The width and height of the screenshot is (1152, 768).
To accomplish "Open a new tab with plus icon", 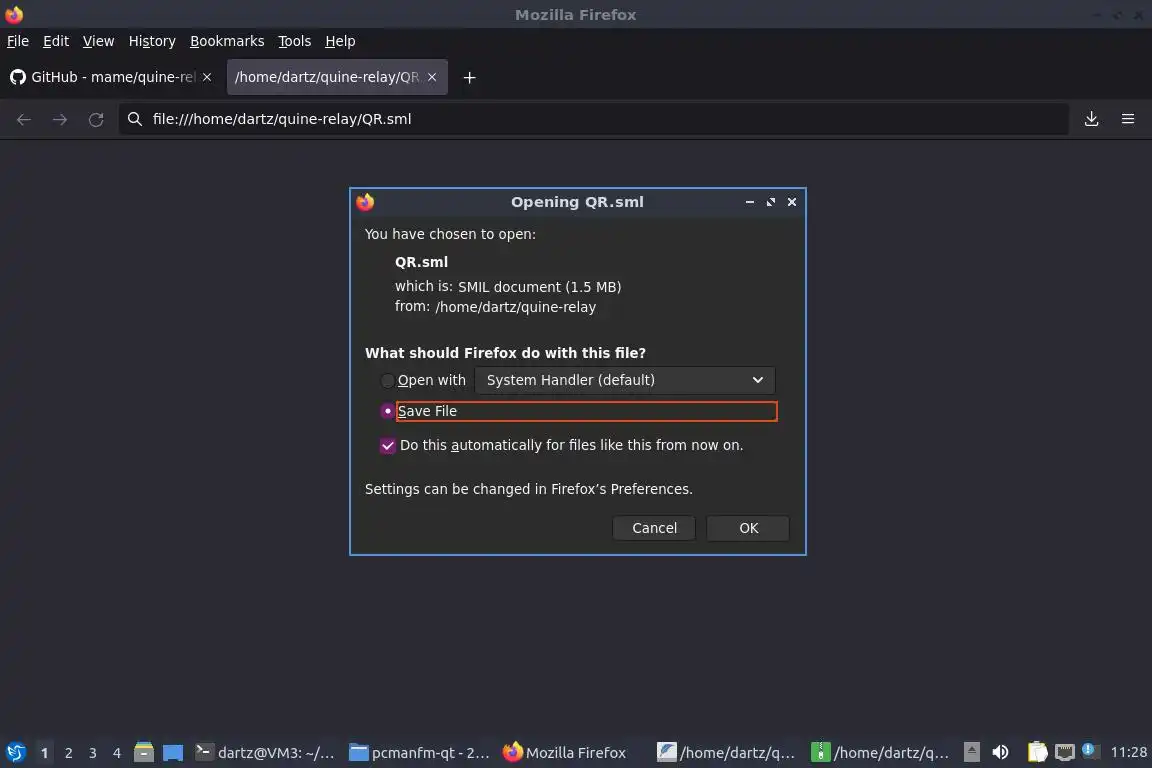I will pos(469,77).
